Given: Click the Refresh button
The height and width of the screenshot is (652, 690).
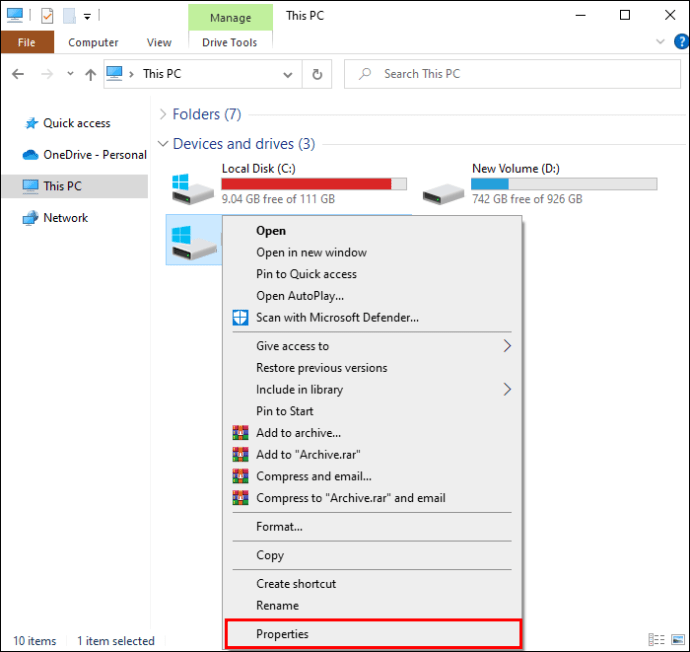Looking at the screenshot, I should coord(317,74).
